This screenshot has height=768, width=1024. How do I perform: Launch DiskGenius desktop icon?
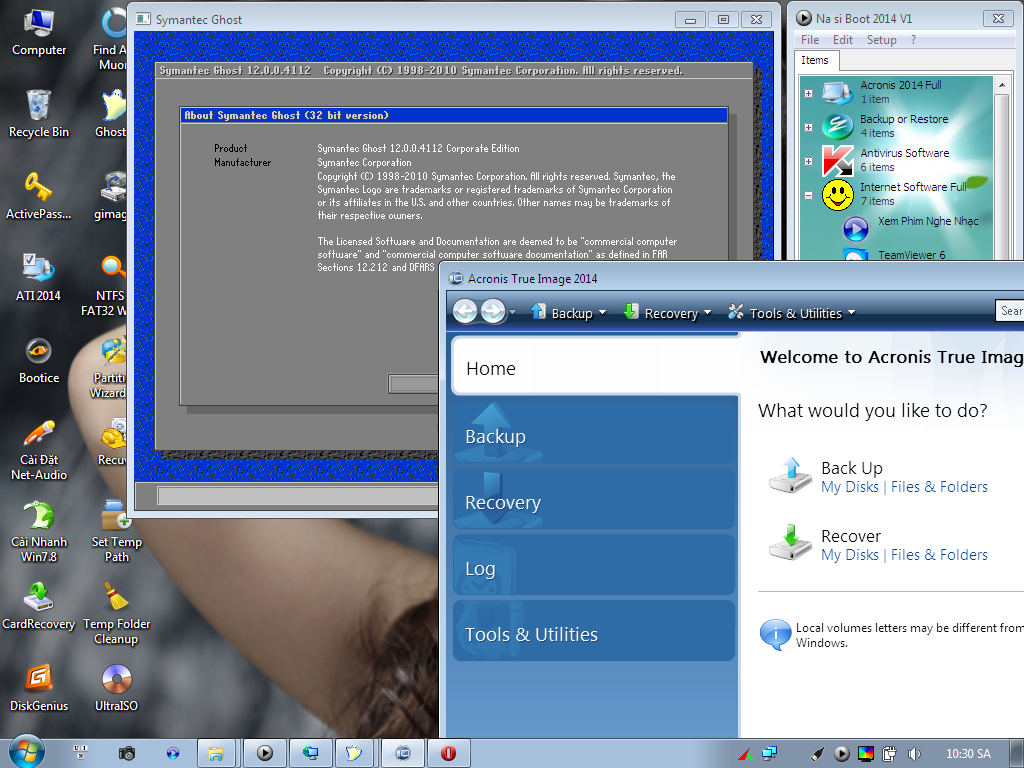[x=39, y=687]
